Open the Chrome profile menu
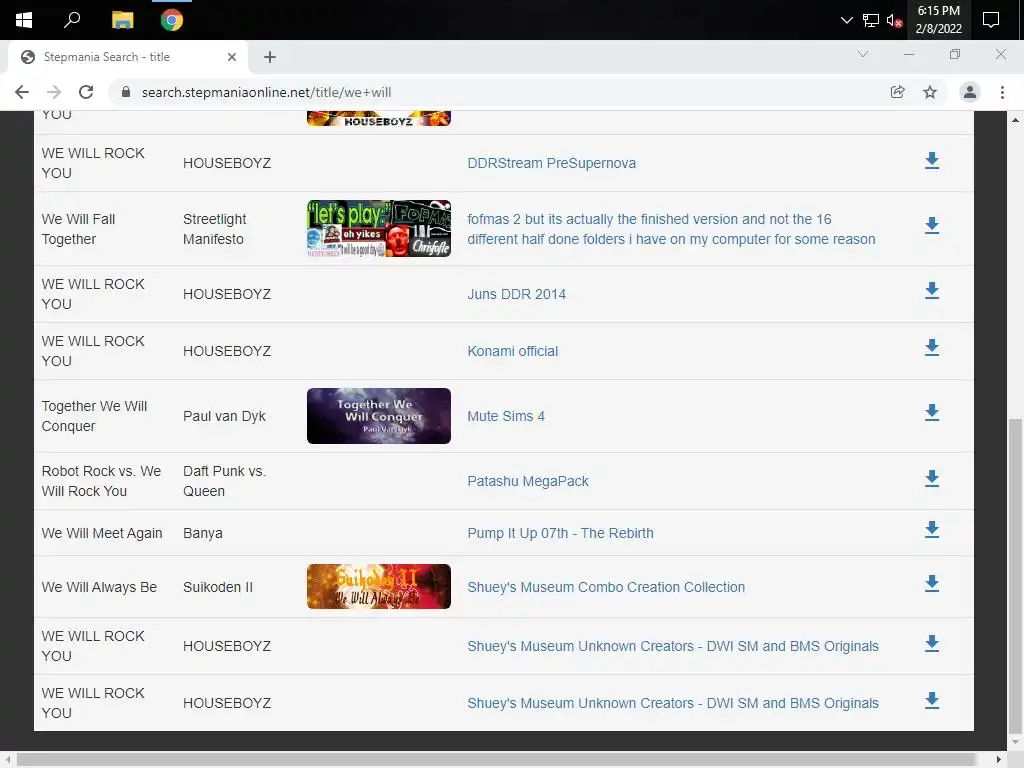Viewport: 1024px width, 768px height. click(970, 92)
